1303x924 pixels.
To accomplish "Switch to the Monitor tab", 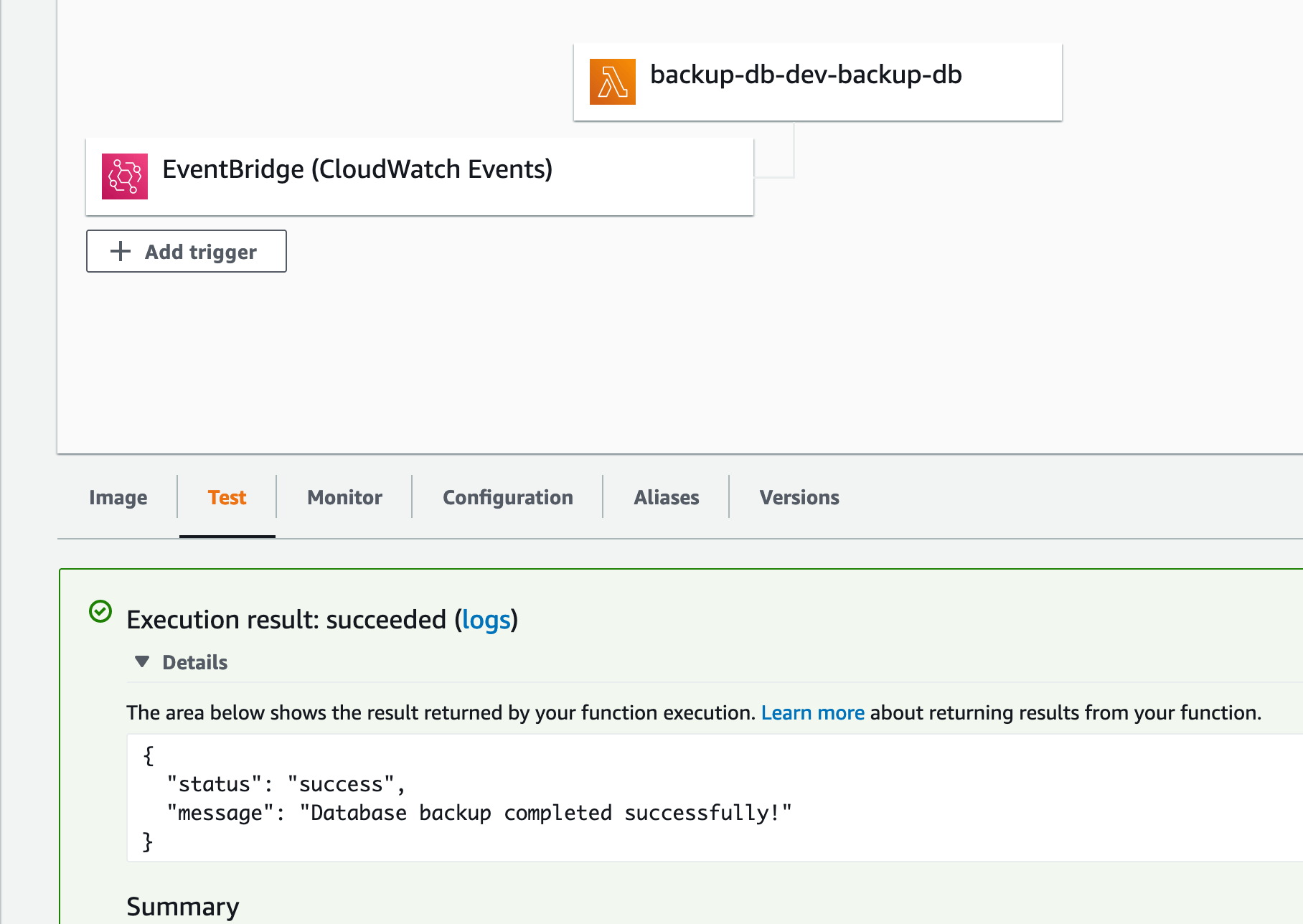I will [x=343, y=496].
